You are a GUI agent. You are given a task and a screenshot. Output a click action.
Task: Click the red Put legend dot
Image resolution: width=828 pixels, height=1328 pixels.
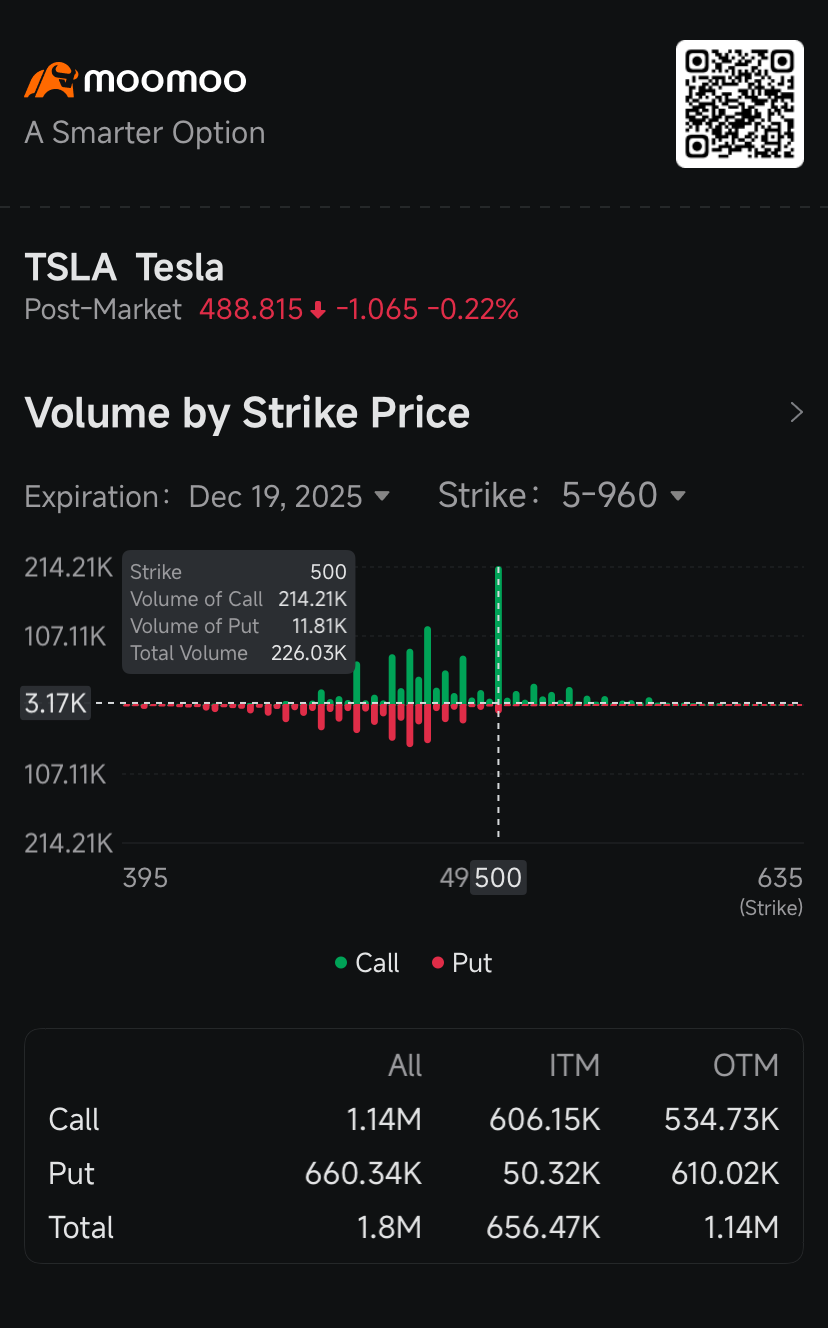438,963
